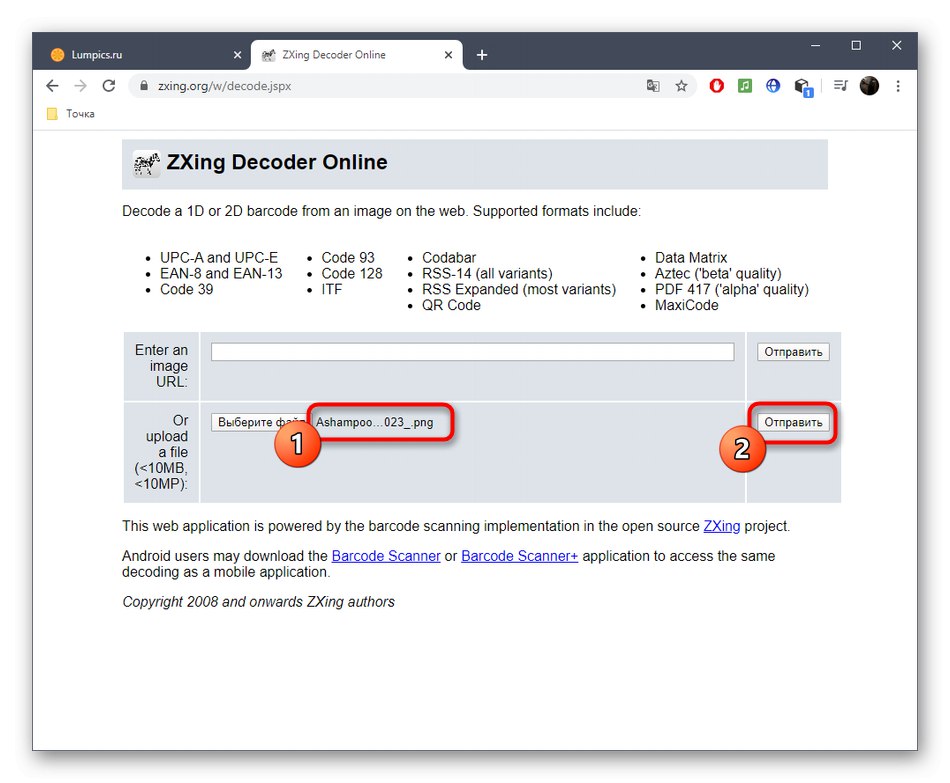
Task: Click the Copyright 2008 ZXing authors text
Action: click(x=259, y=602)
